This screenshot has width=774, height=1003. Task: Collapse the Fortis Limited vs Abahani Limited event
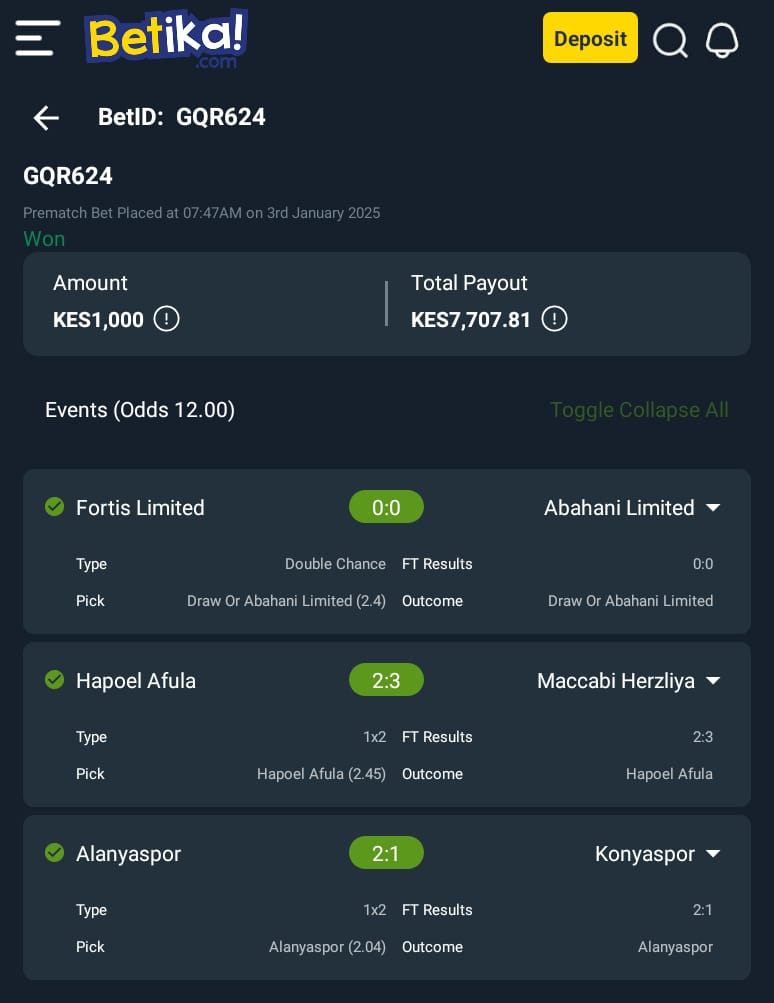(x=713, y=507)
